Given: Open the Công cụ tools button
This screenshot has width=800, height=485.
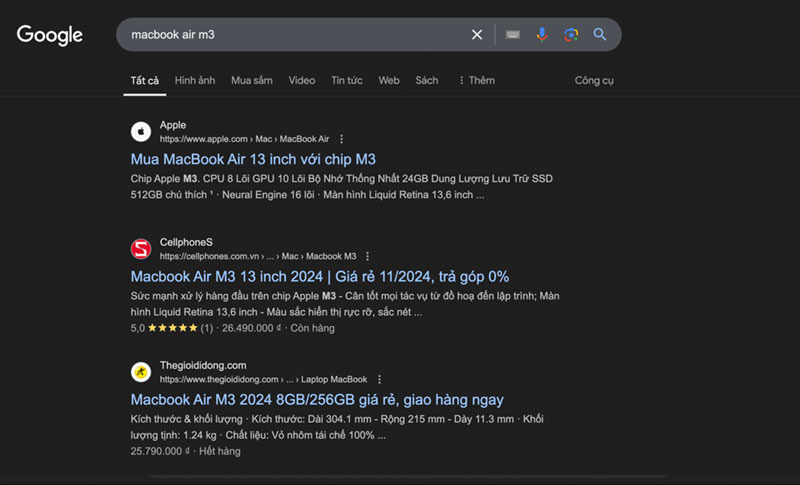Looking at the screenshot, I should pos(594,80).
